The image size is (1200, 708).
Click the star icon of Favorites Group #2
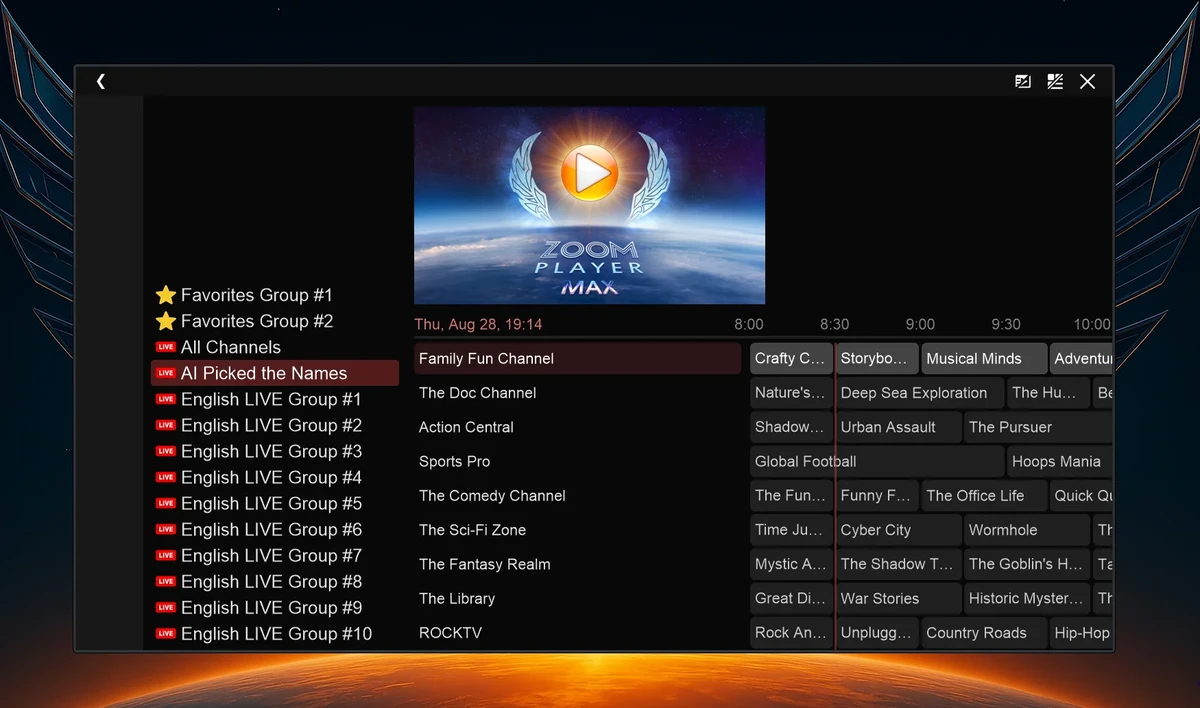(166, 321)
